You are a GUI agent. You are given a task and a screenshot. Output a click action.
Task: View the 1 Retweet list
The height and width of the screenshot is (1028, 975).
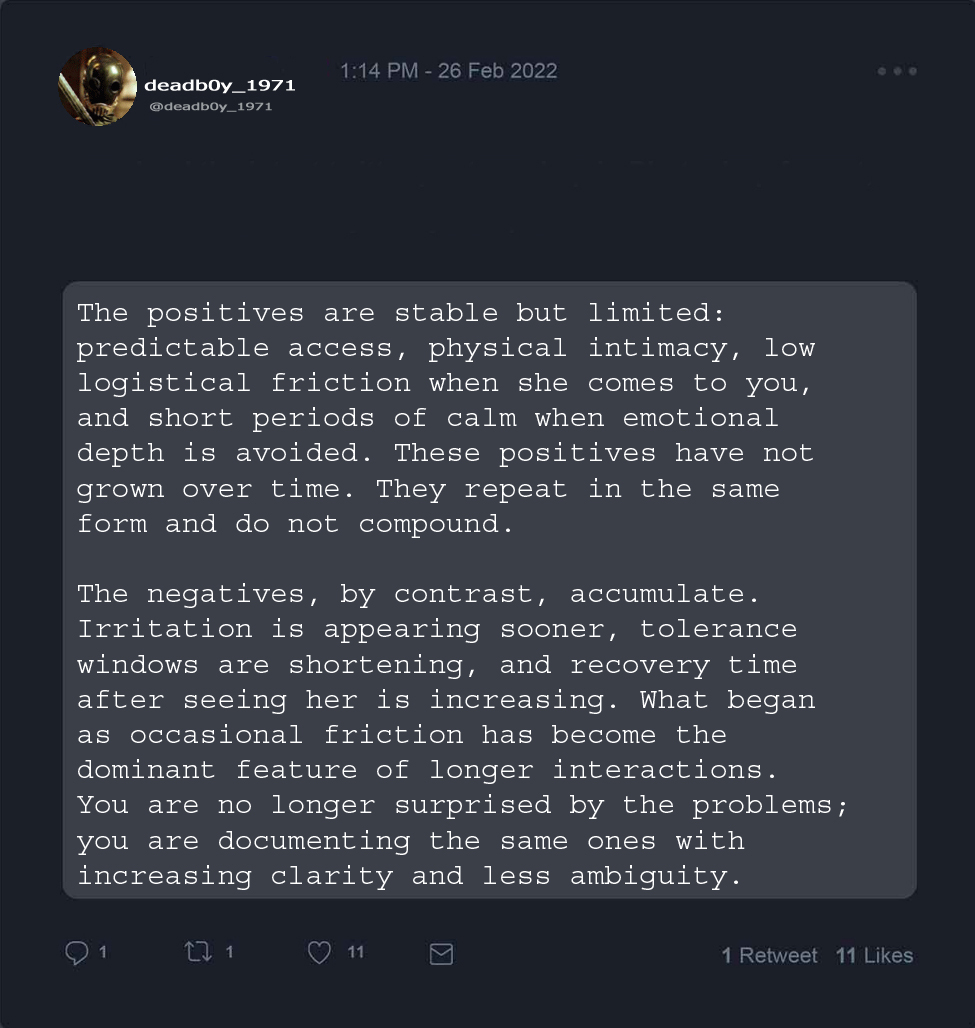point(769,956)
